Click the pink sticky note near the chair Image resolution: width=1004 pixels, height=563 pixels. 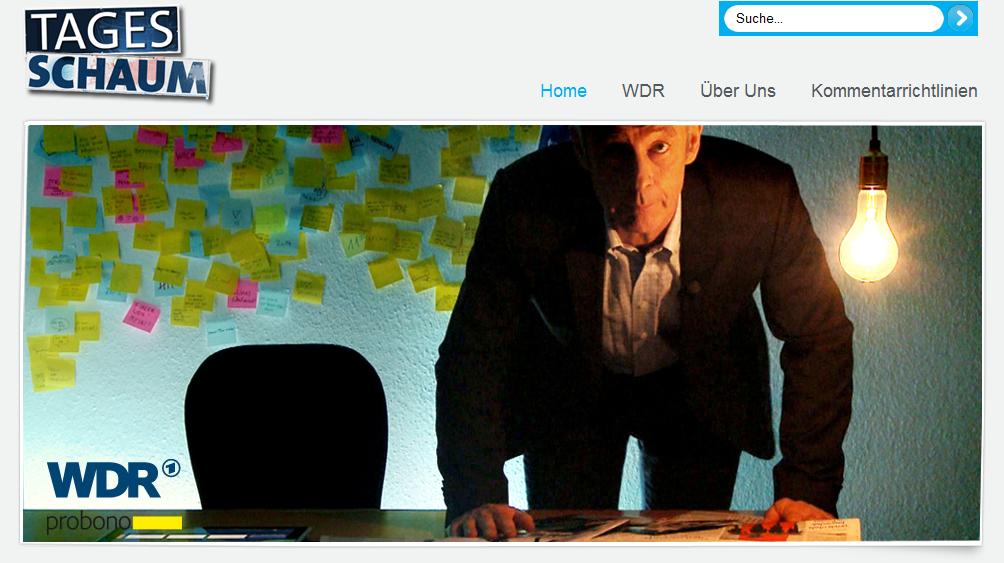pyautogui.click(x=142, y=315)
